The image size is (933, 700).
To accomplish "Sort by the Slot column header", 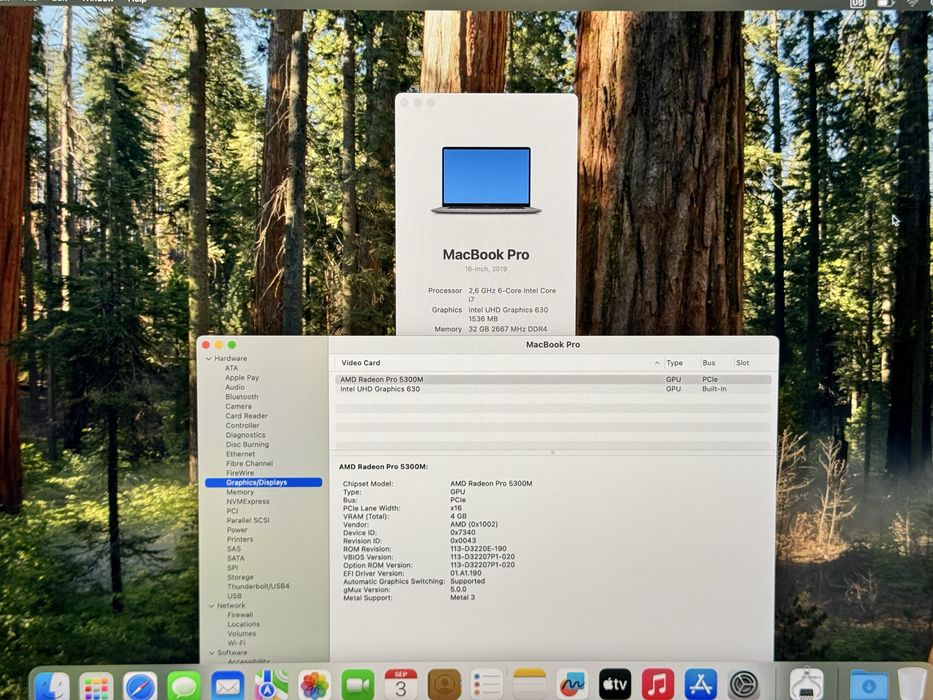I will point(742,362).
